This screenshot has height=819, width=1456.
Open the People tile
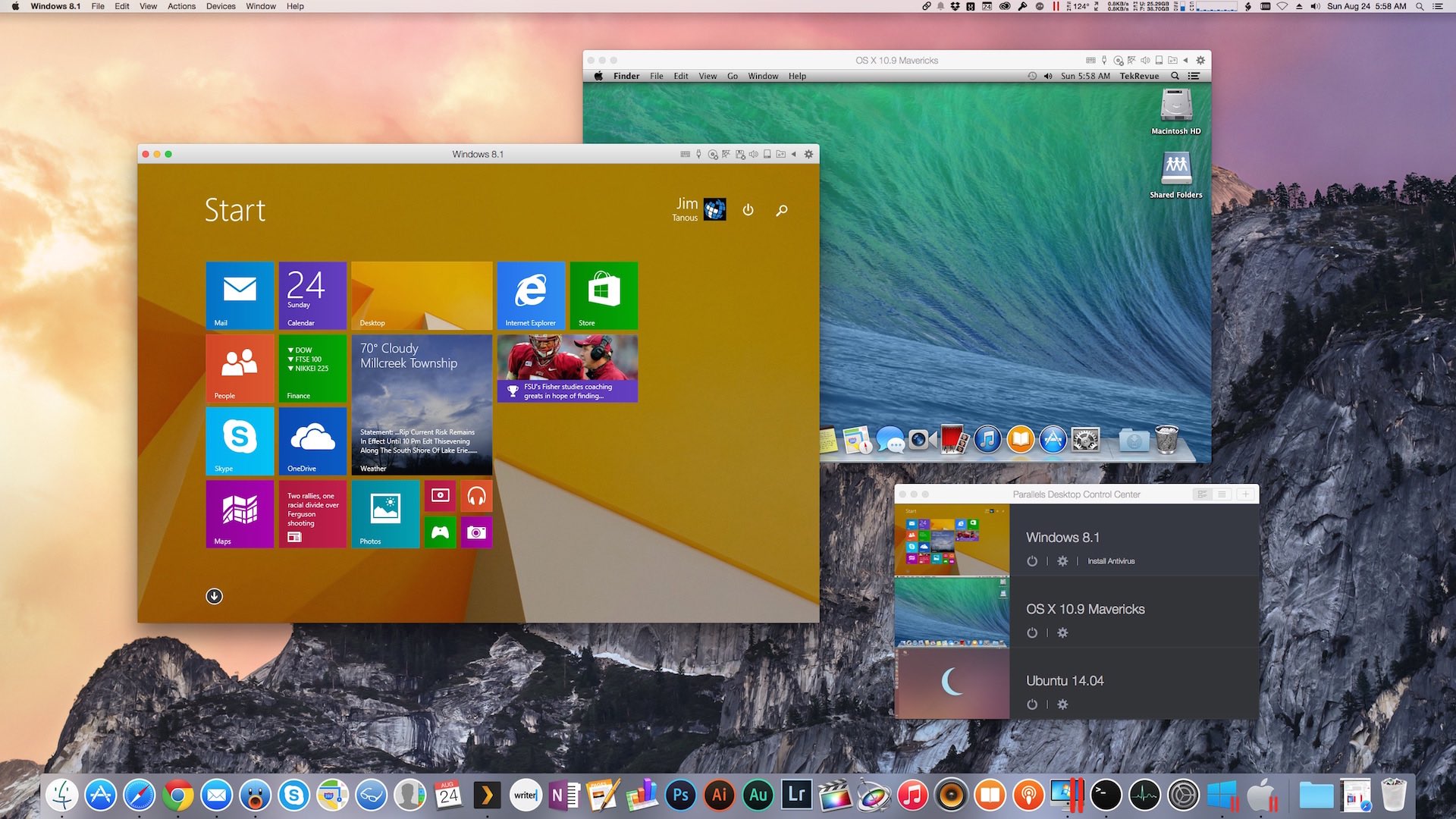240,368
